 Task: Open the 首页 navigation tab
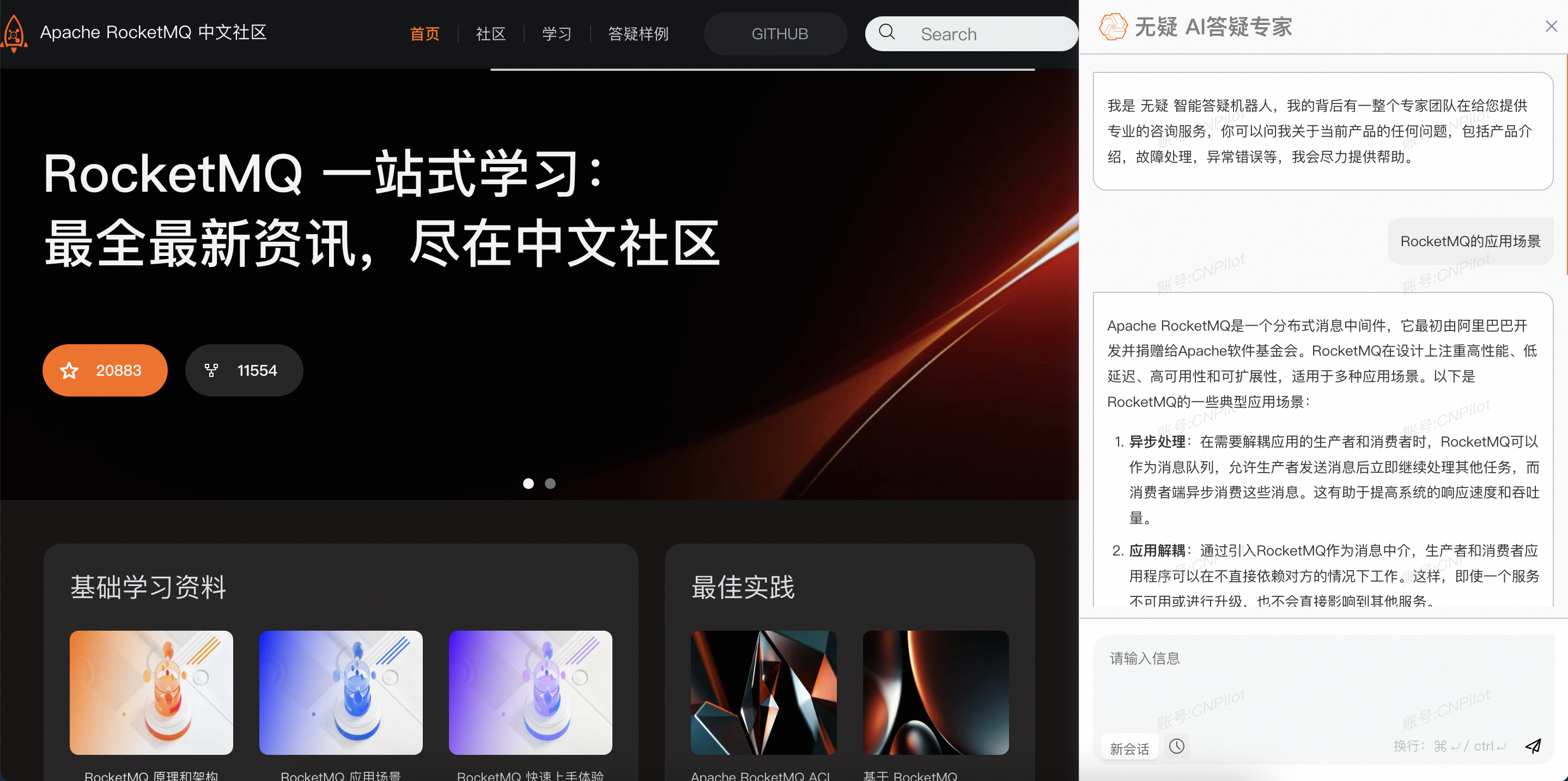tap(424, 34)
